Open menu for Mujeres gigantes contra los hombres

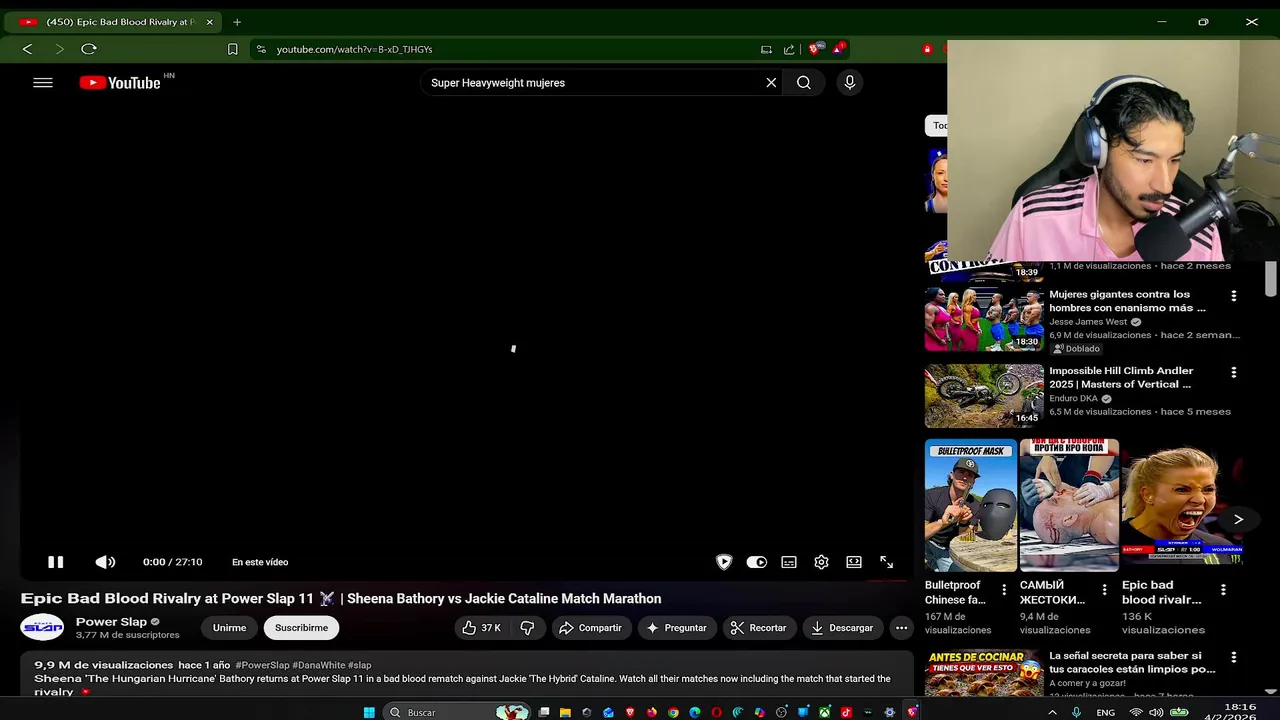pyautogui.click(x=1233, y=296)
